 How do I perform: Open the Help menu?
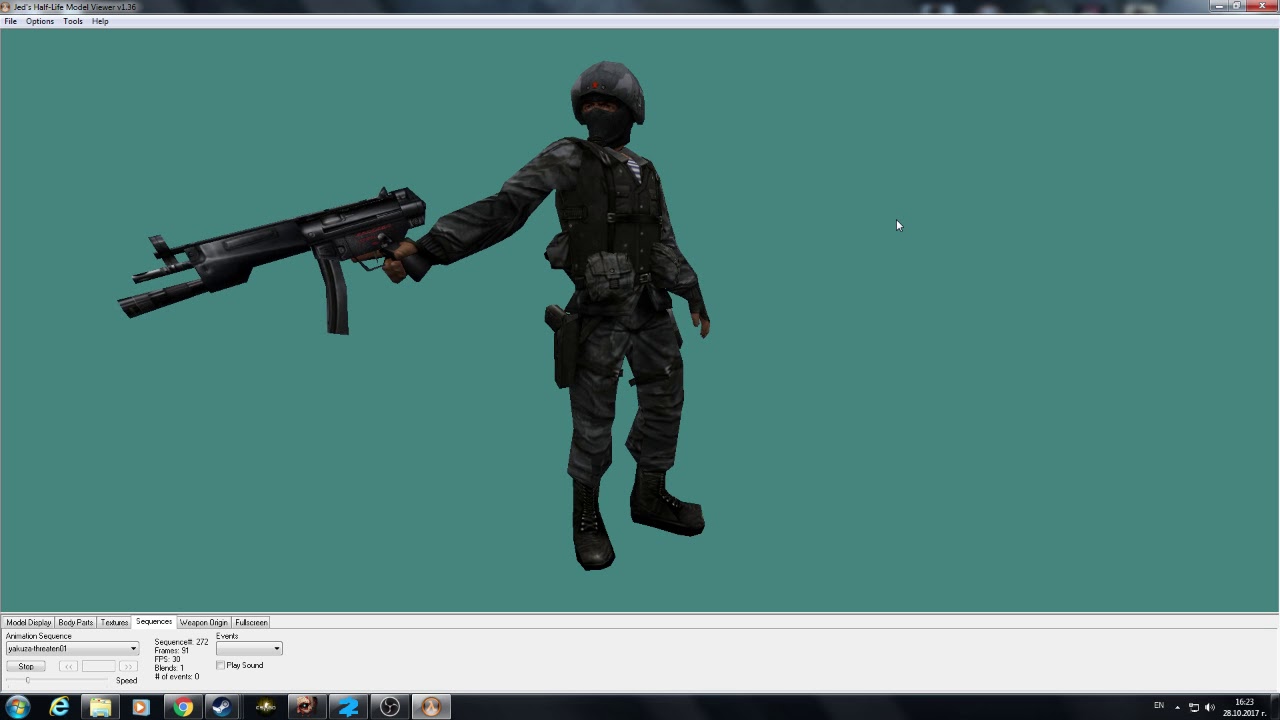pyautogui.click(x=100, y=21)
